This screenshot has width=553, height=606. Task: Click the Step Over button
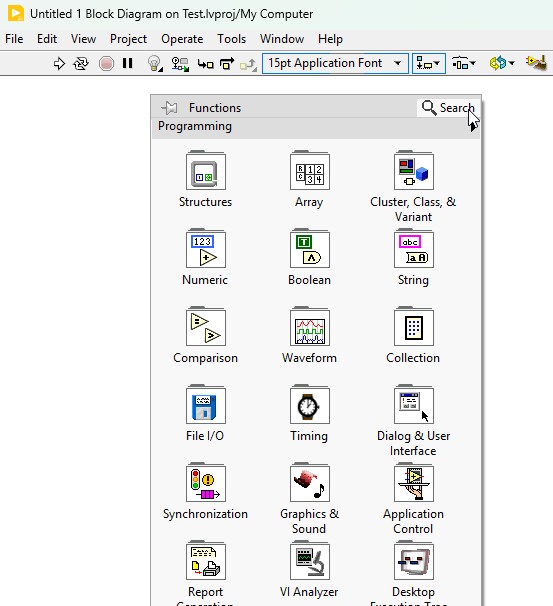pyautogui.click(x=227, y=64)
